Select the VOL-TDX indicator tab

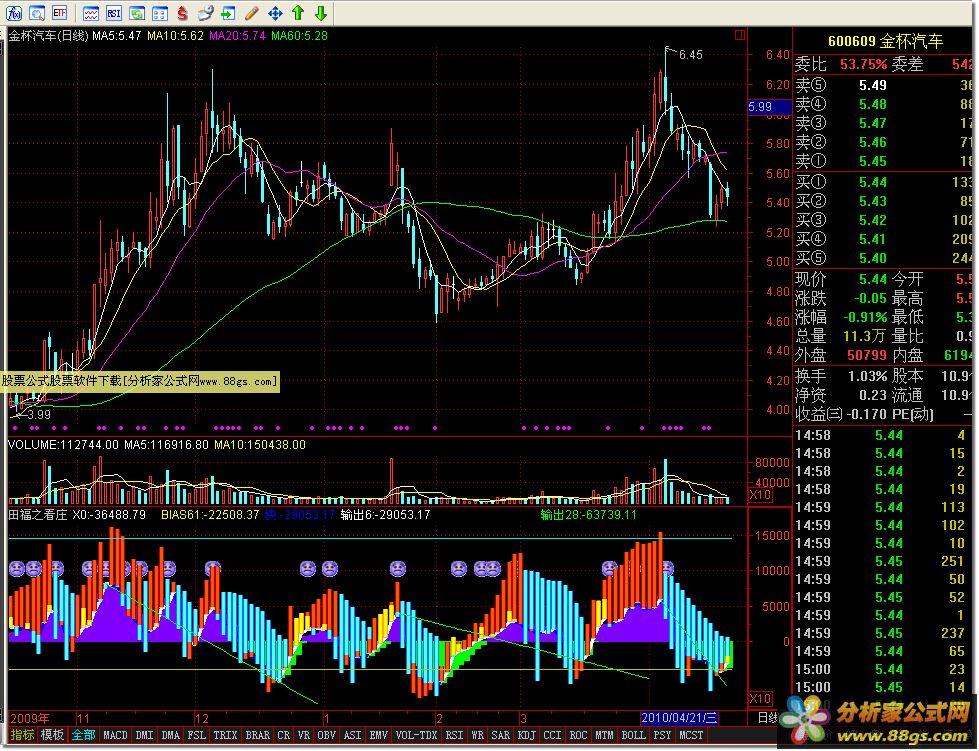point(416,735)
